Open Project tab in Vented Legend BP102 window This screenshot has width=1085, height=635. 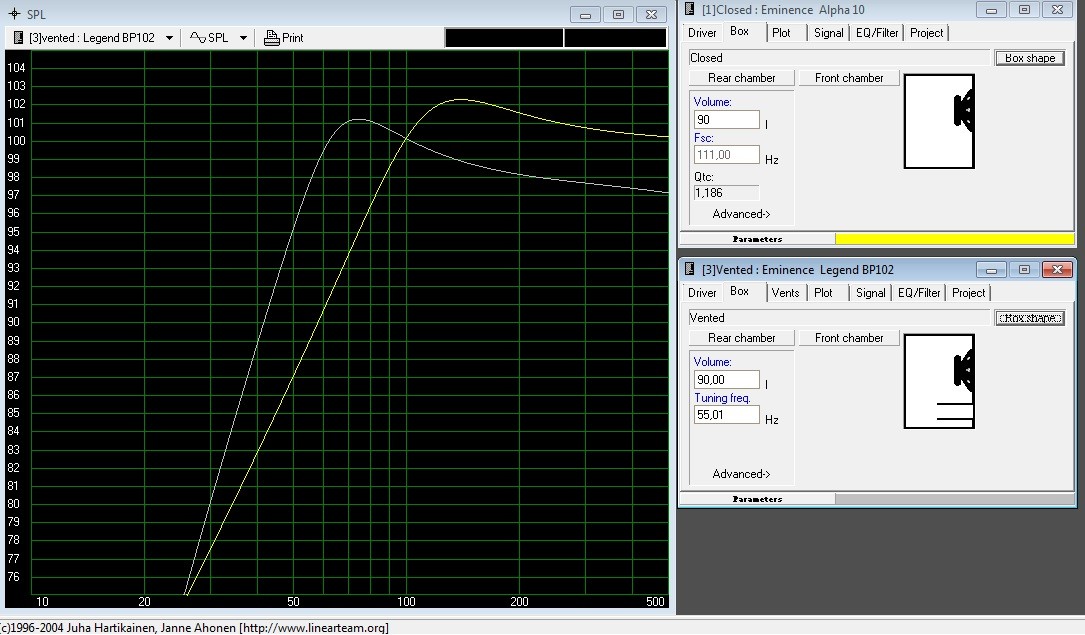pyautogui.click(x=969, y=293)
